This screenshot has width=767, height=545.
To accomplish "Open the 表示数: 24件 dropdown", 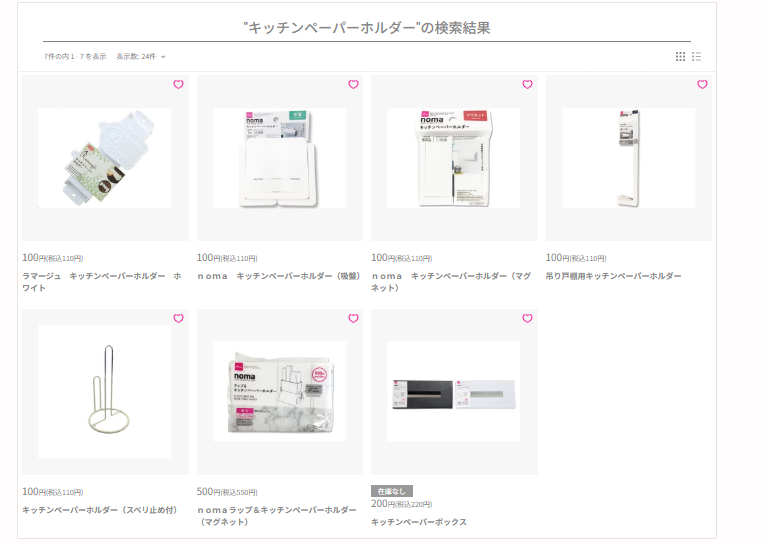I will [x=141, y=56].
